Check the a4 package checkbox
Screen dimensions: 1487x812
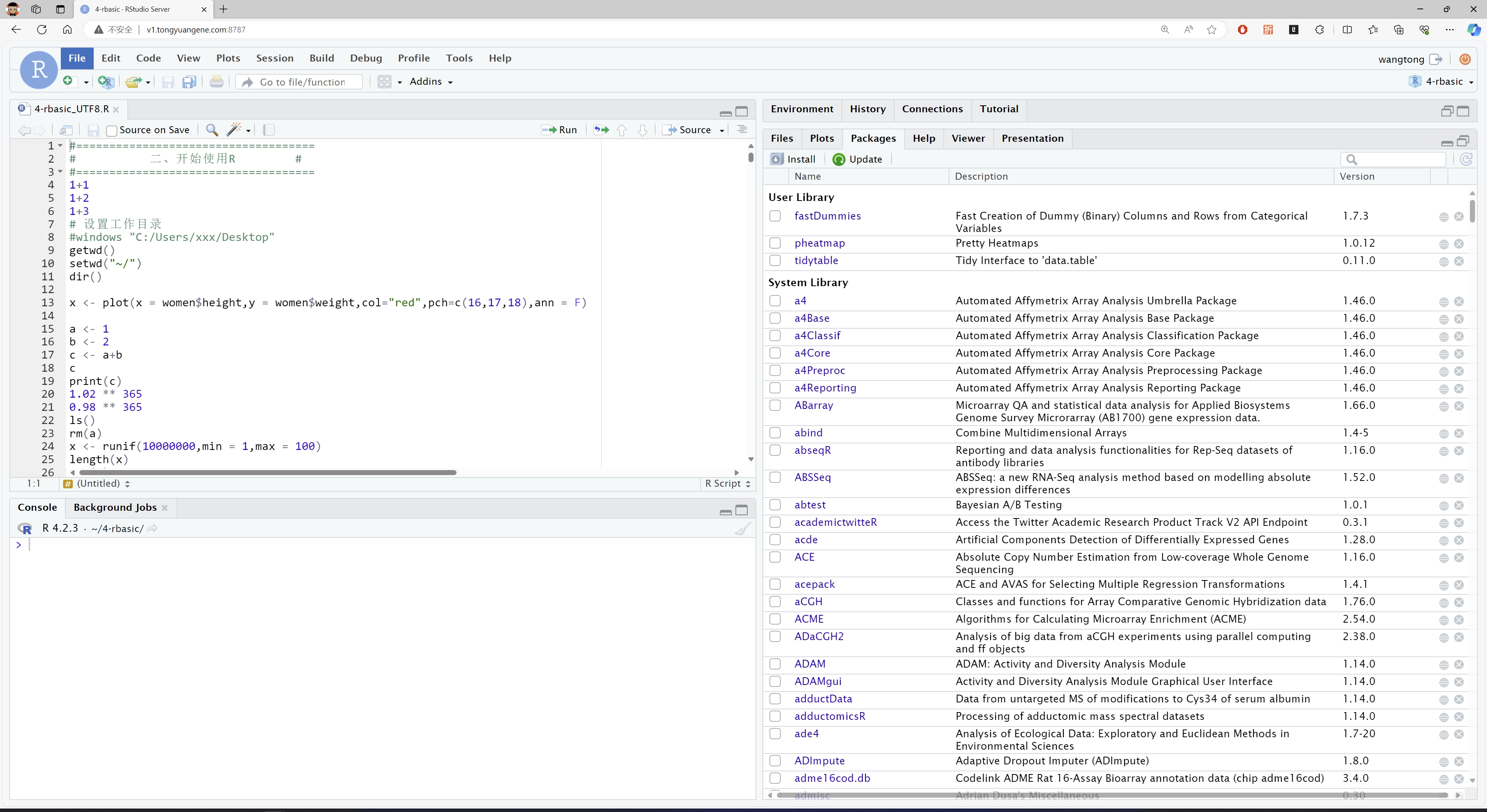pyautogui.click(x=775, y=301)
